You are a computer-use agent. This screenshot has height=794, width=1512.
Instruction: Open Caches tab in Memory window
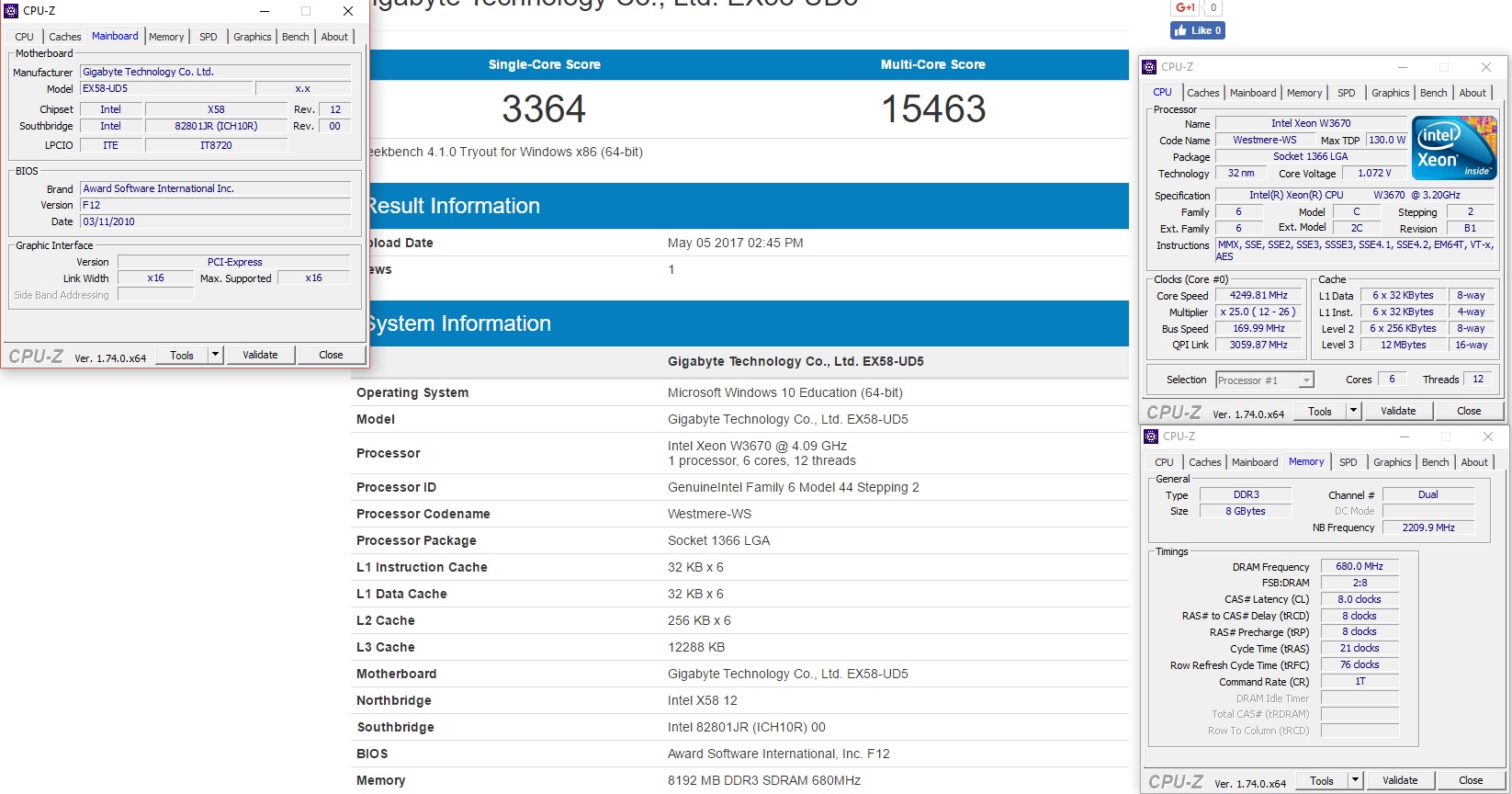point(1204,462)
